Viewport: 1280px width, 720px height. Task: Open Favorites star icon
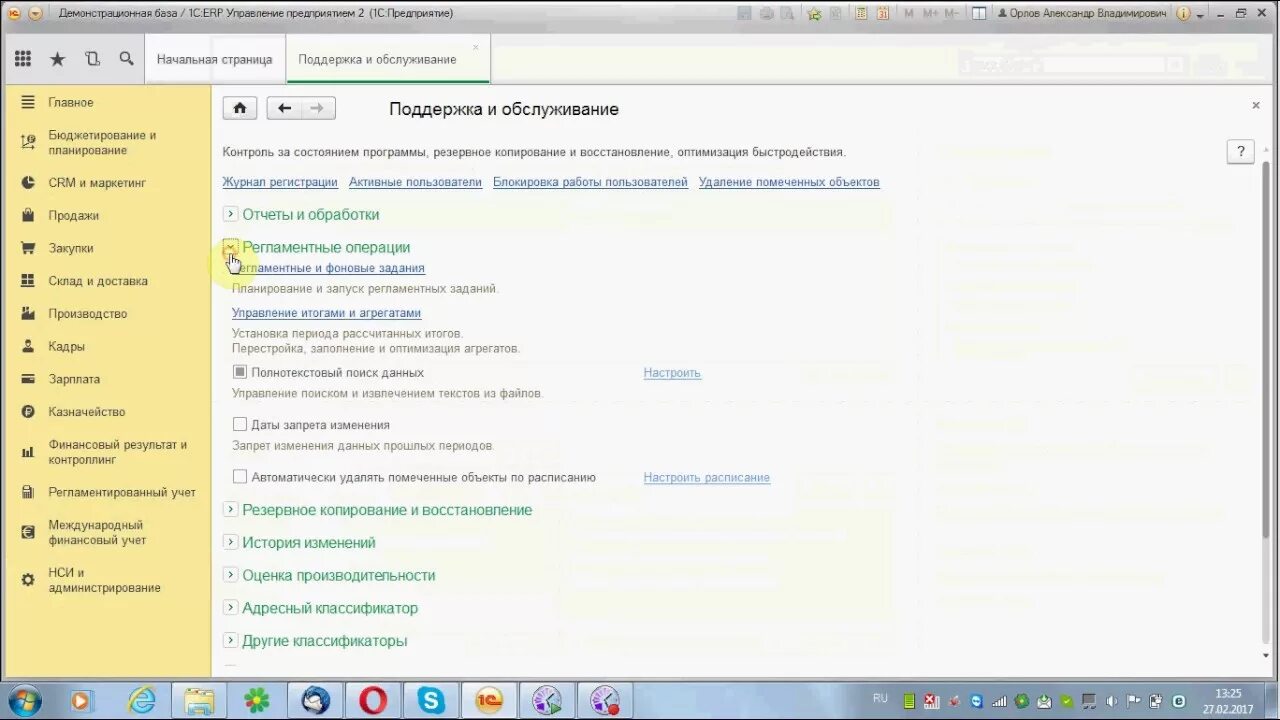[x=57, y=59]
